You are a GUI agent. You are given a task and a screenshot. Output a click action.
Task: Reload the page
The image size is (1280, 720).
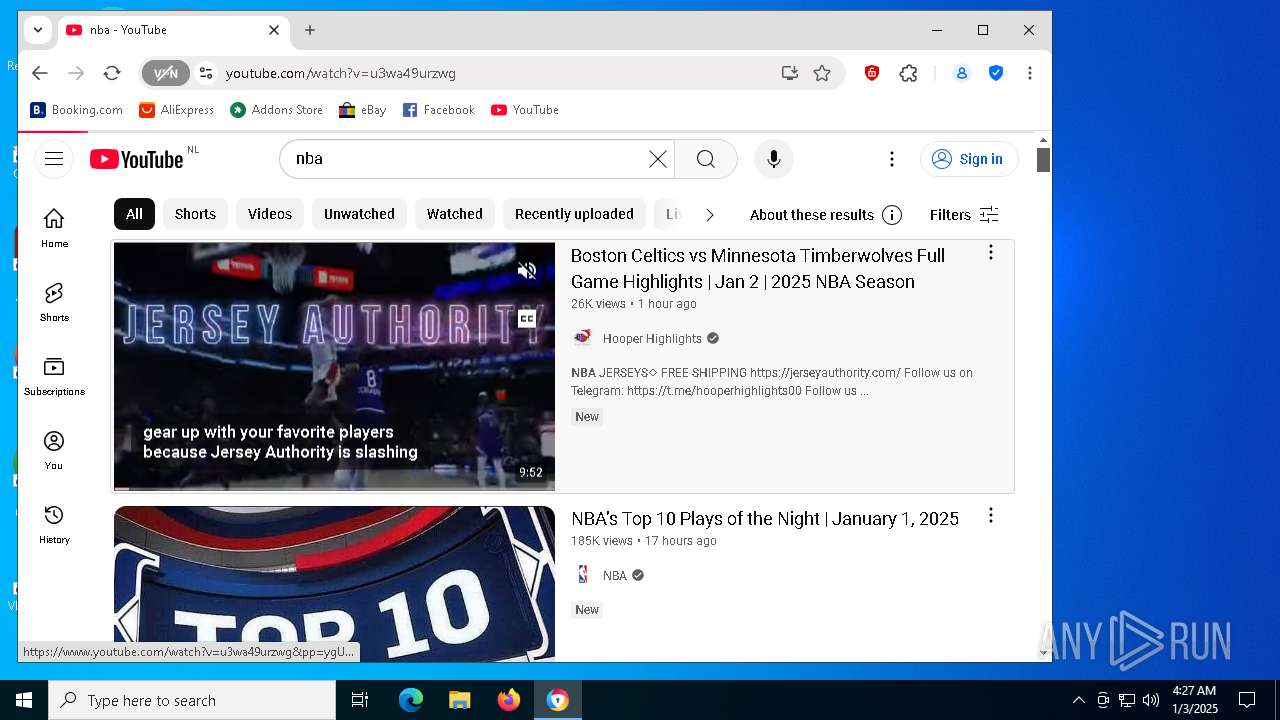pyautogui.click(x=112, y=73)
